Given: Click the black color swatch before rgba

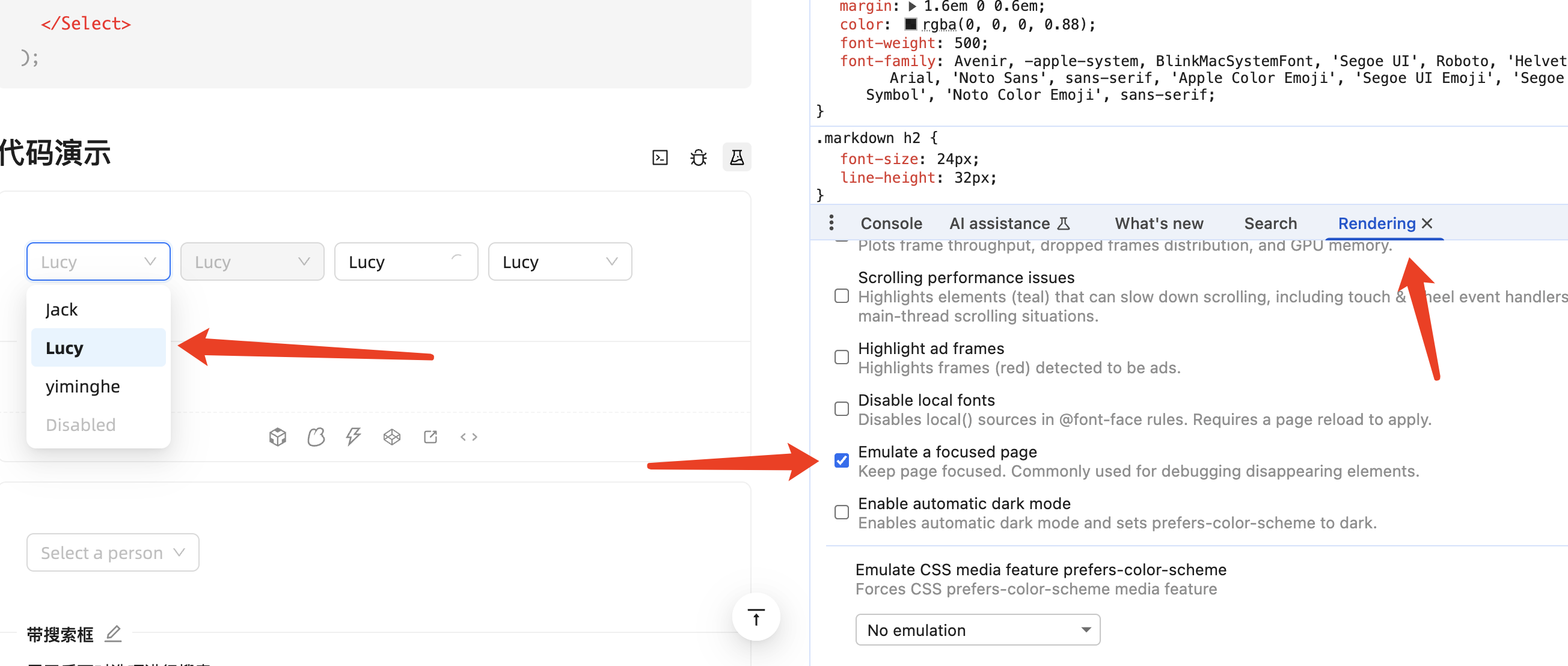Looking at the screenshot, I should (x=910, y=25).
